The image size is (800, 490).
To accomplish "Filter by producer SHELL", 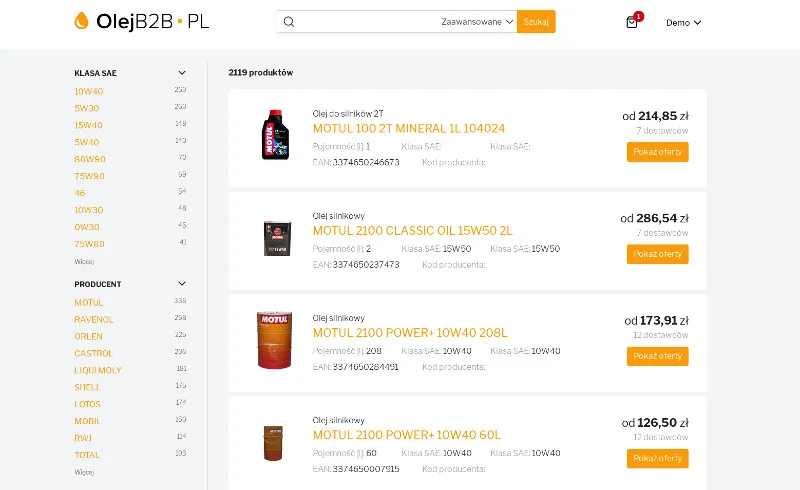I will pyautogui.click(x=87, y=387).
